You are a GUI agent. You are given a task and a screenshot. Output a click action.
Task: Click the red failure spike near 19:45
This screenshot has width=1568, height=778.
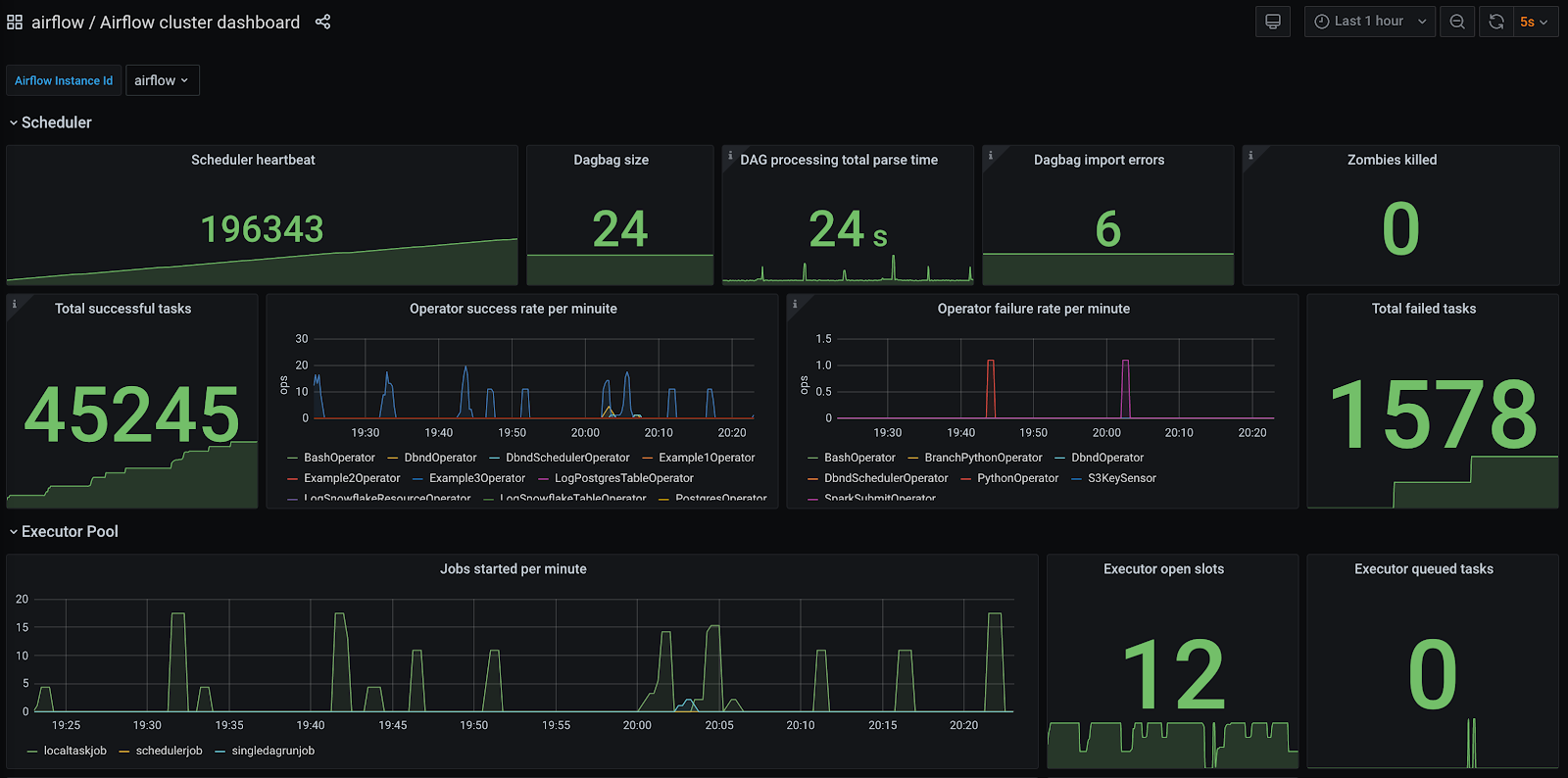click(991, 389)
